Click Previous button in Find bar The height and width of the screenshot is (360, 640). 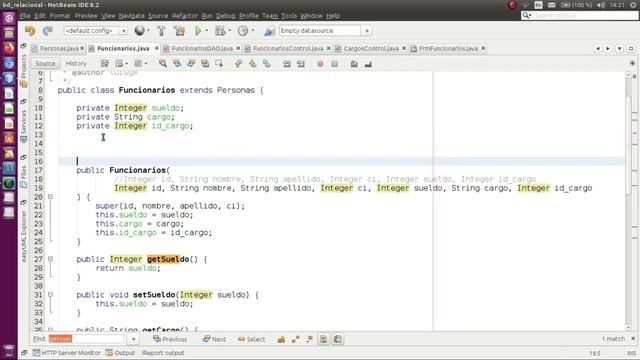pos(170,339)
